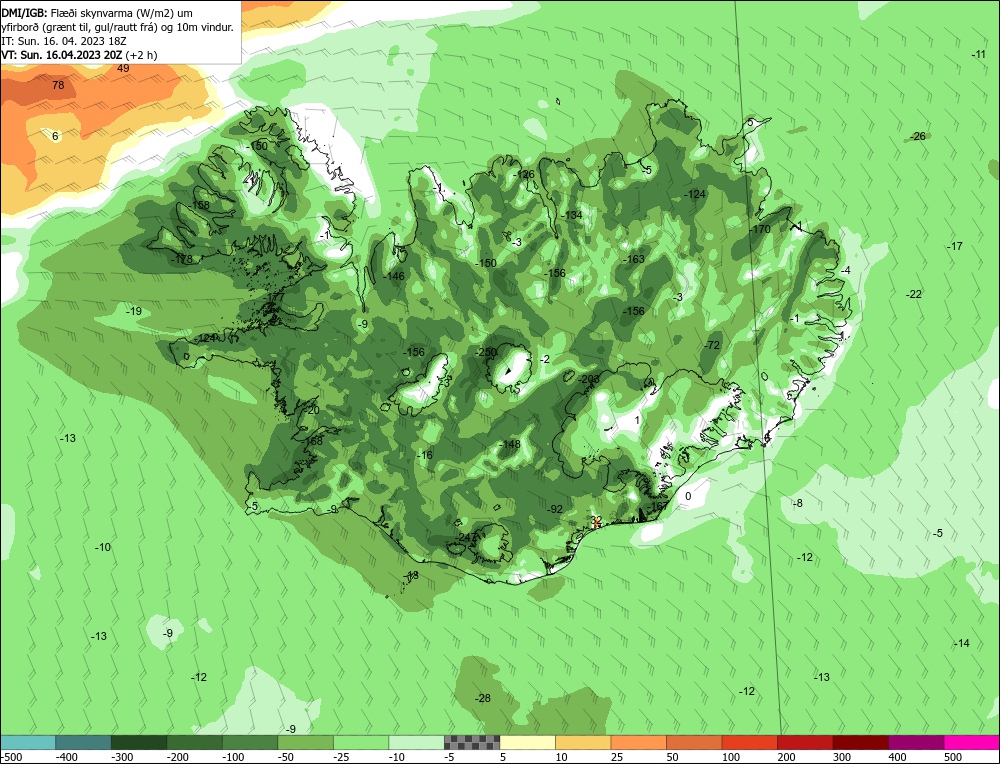Image resolution: width=1000 pixels, height=764 pixels.
Task: Click the '-126' value on the north coast
Action: click(x=524, y=174)
